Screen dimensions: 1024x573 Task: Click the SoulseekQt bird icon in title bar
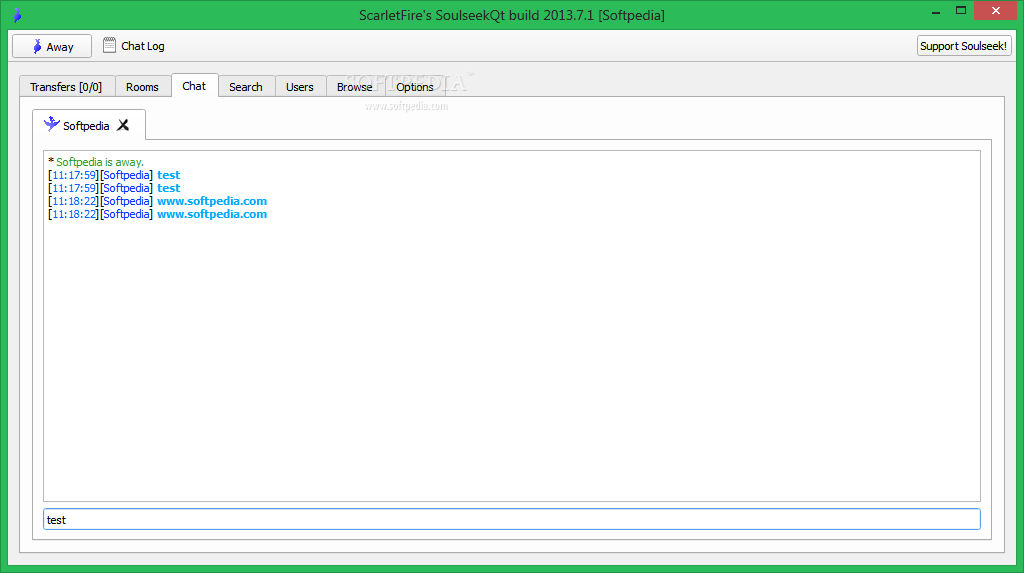click(18, 15)
